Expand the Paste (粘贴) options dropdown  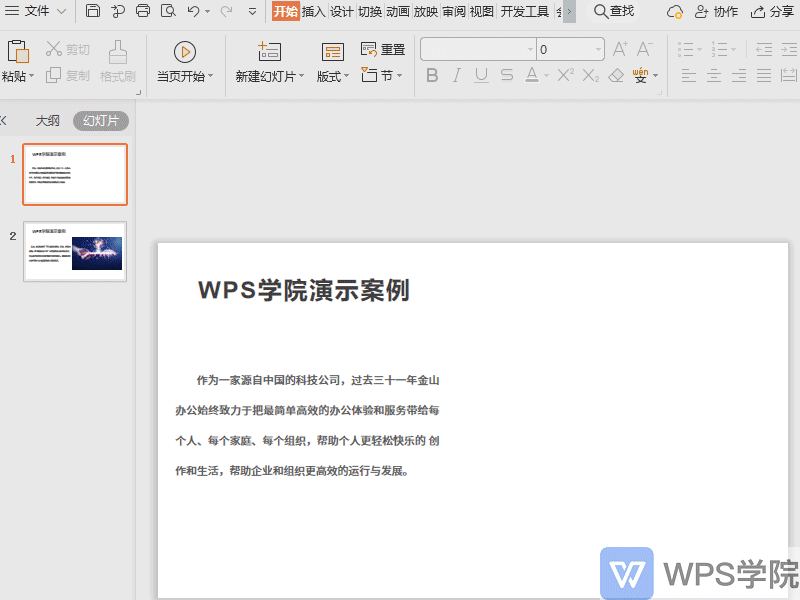point(32,77)
